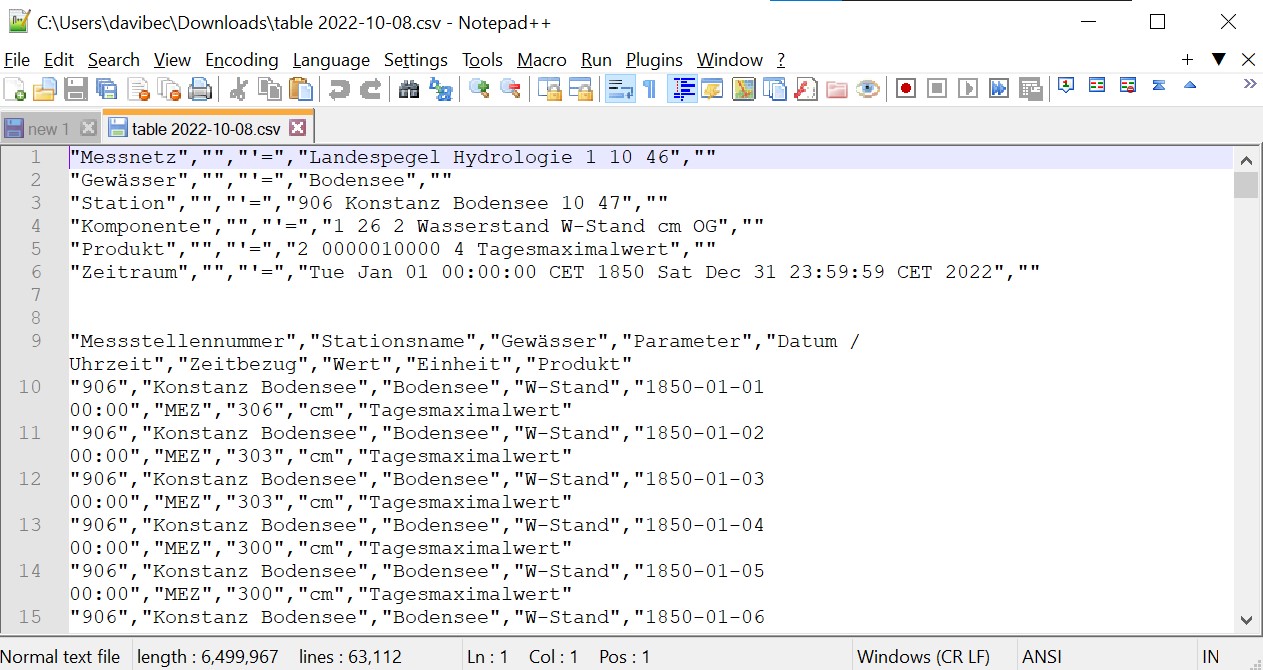Toggle Word wrap in the toolbar
Image resolution: width=1263 pixels, height=670 pixels.
pyautogui.click(x=619, y=90)
